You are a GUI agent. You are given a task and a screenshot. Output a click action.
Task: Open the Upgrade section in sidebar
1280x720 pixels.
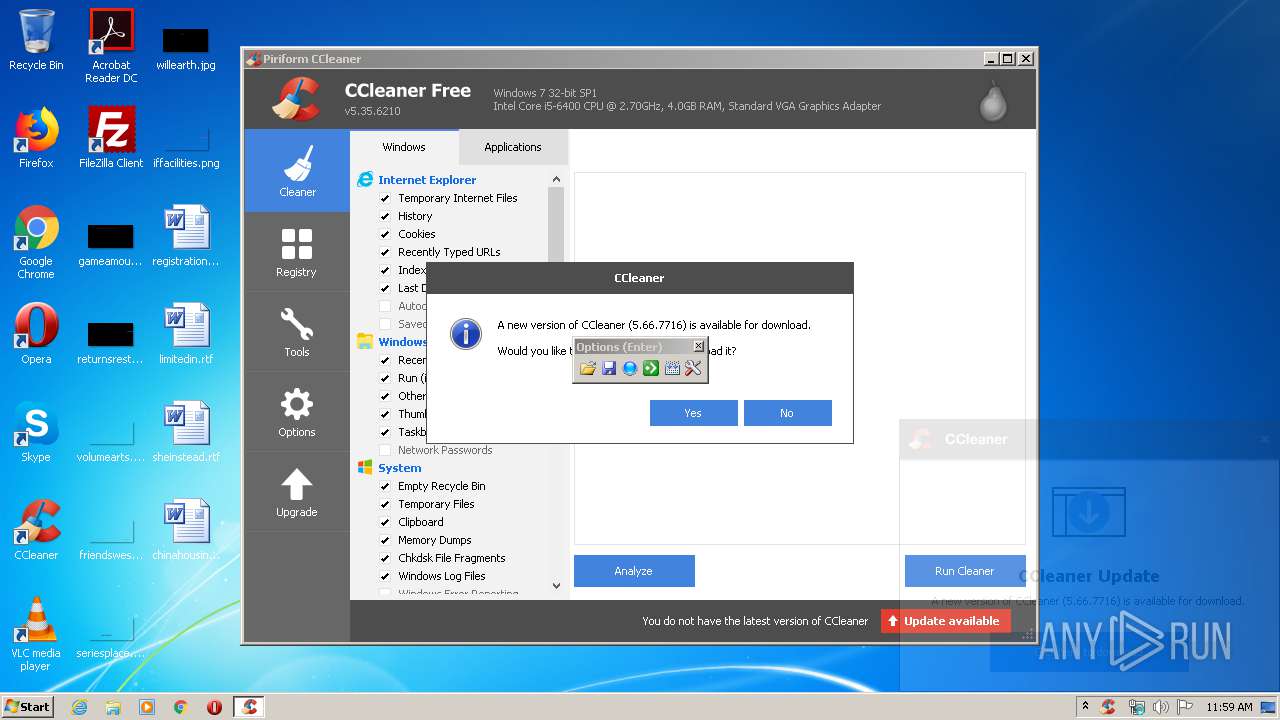pyautogui.click(x=297, y=491)
